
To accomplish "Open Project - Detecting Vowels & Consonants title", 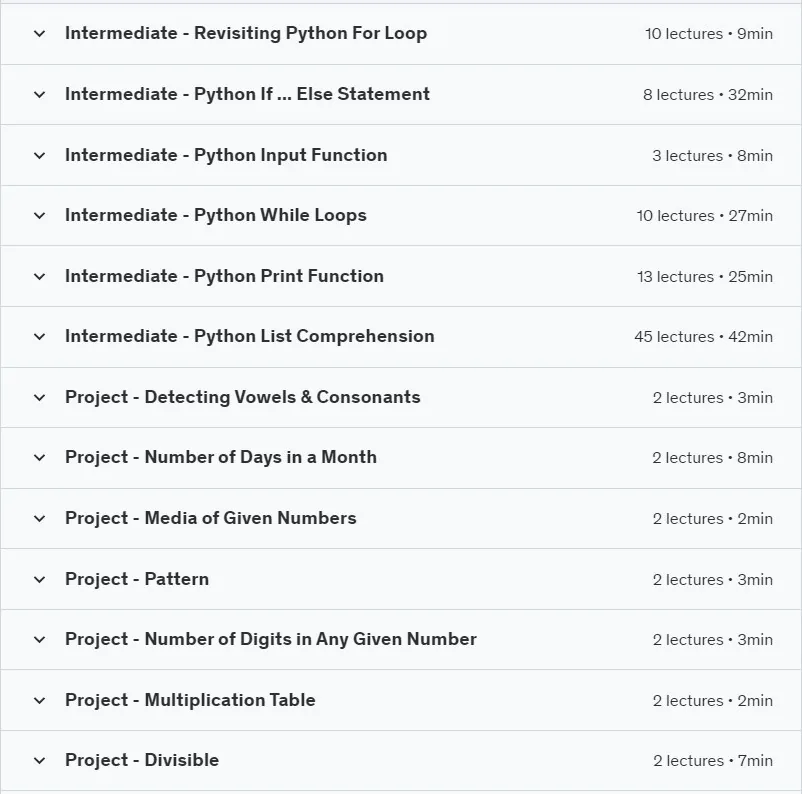I will [242, 397].
